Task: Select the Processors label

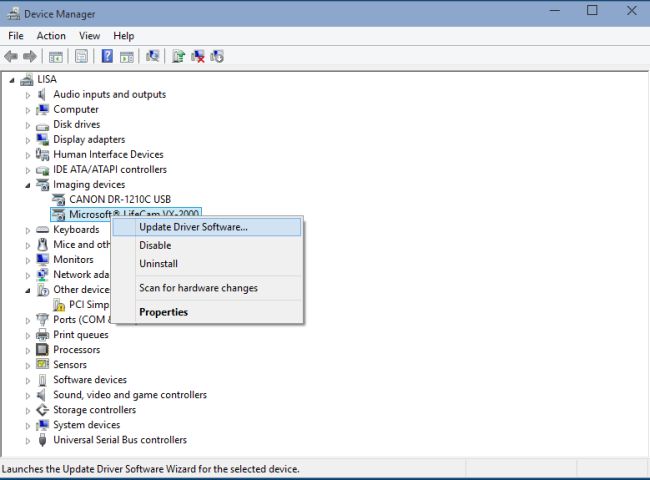Action: click(77, 350)
